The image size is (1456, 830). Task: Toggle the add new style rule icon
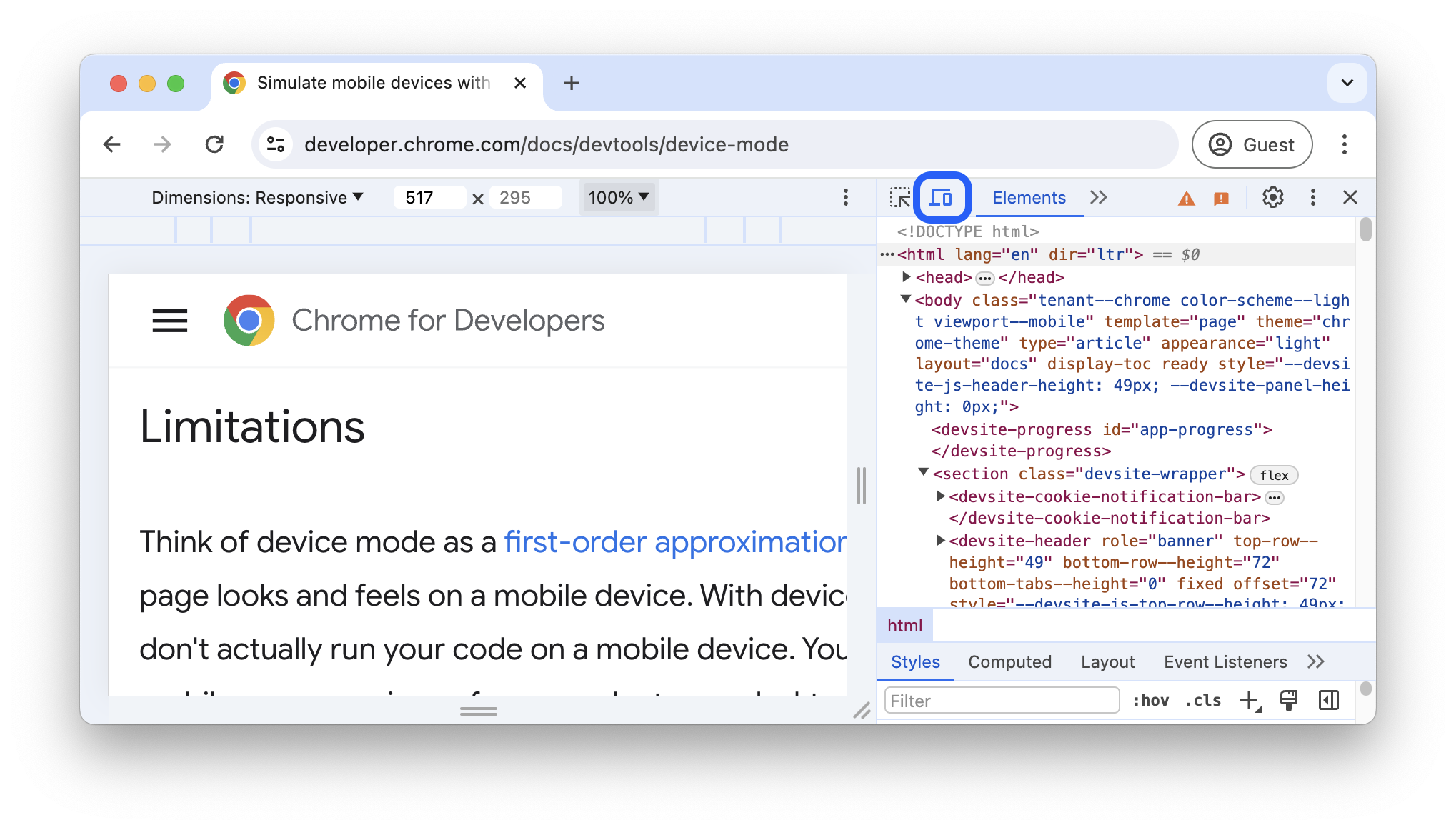click(1252, 700)
